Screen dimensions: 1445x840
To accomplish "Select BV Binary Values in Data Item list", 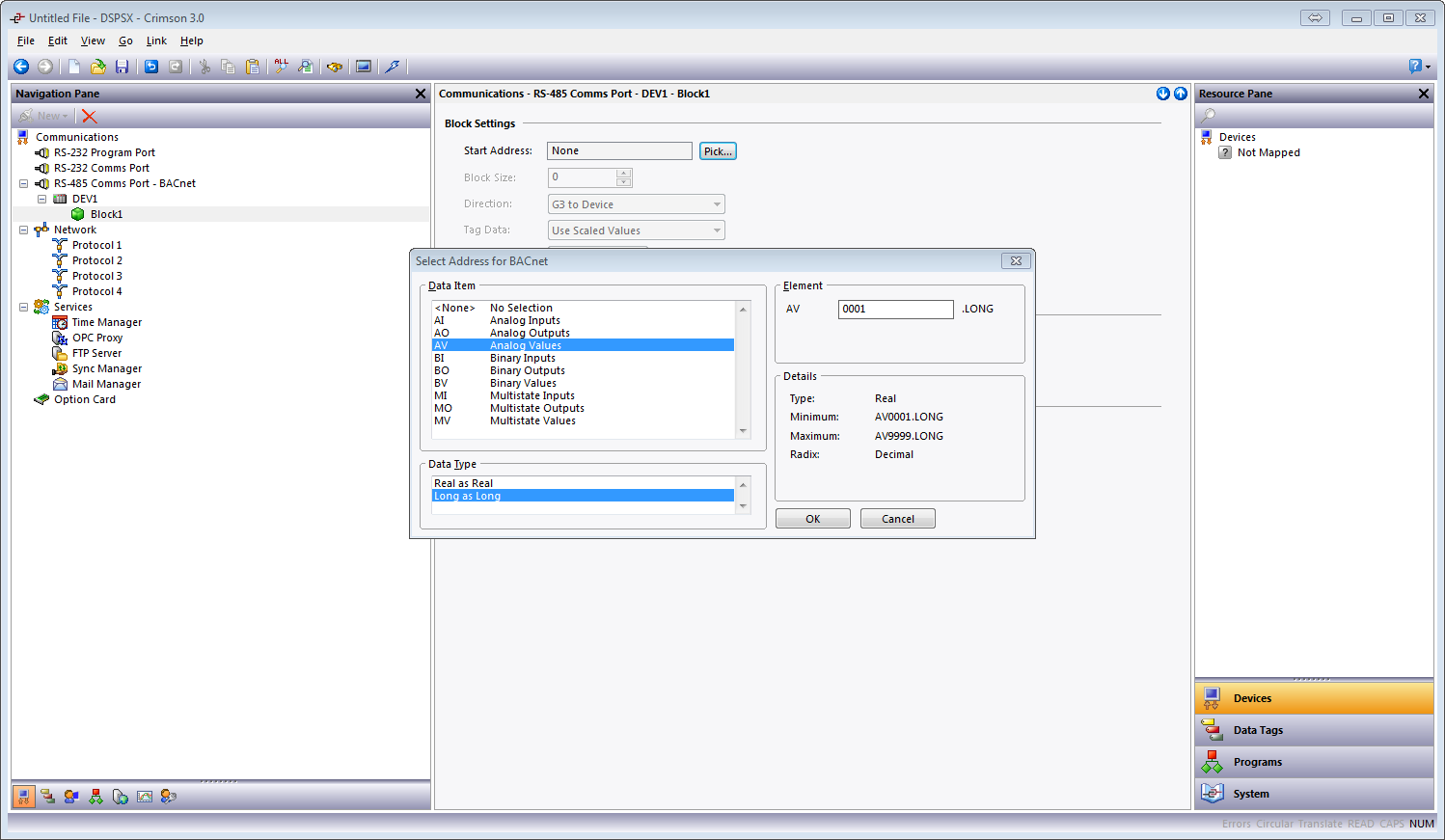I will [583, 383].
